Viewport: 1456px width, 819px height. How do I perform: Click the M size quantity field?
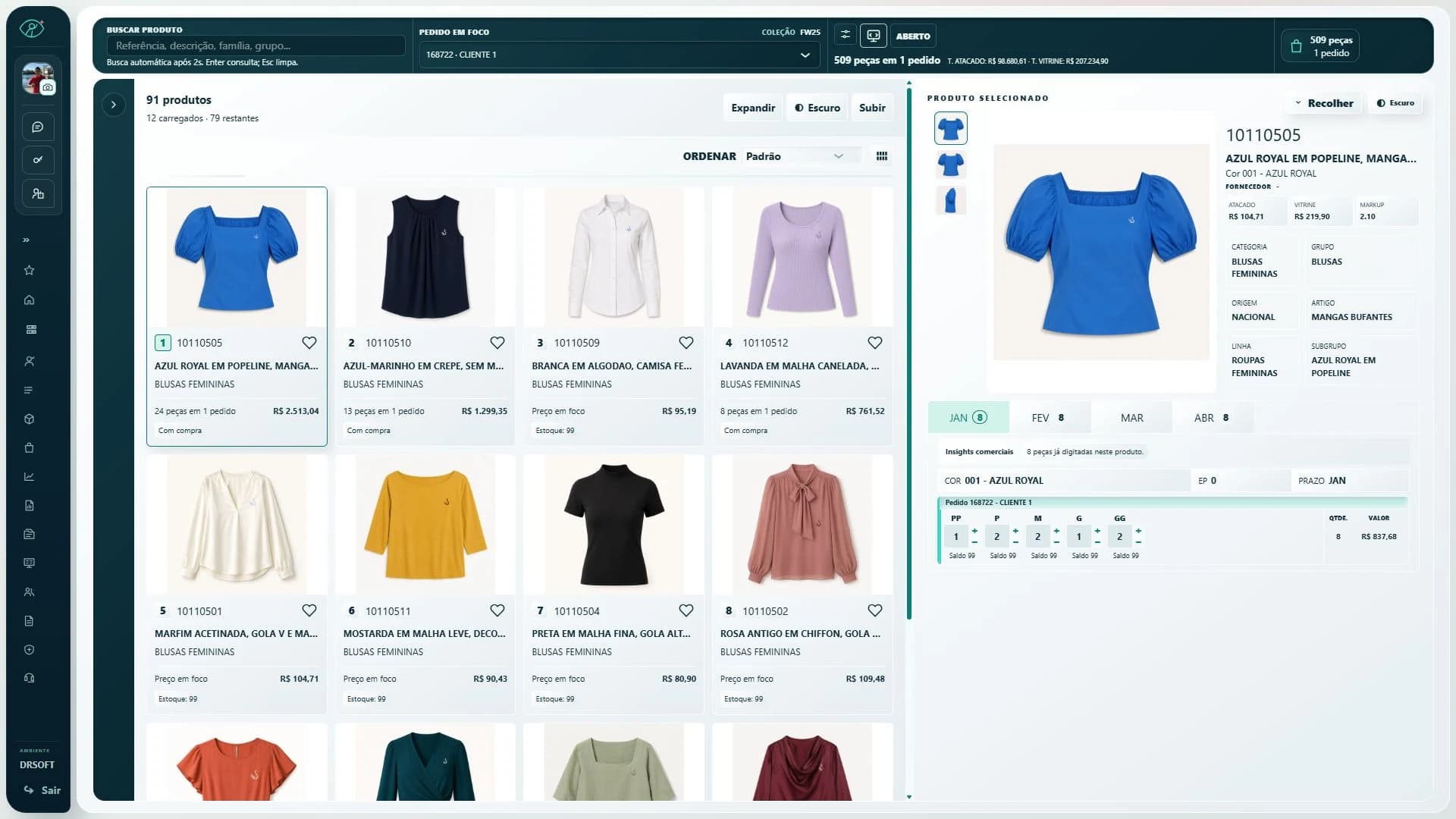1037,536
